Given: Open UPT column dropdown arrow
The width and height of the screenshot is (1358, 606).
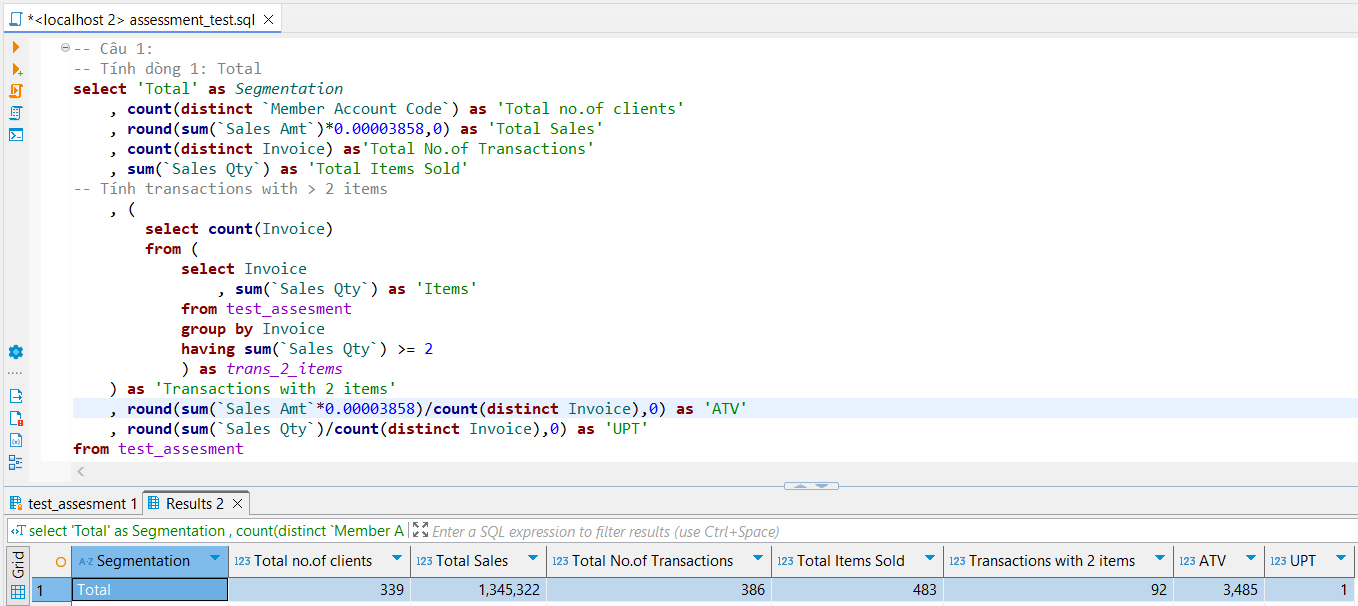Looking at the screenshot, I should [1340, 559].
